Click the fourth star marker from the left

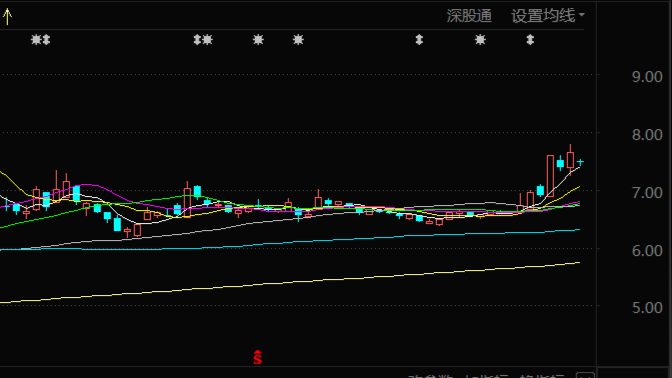(298, 40)
